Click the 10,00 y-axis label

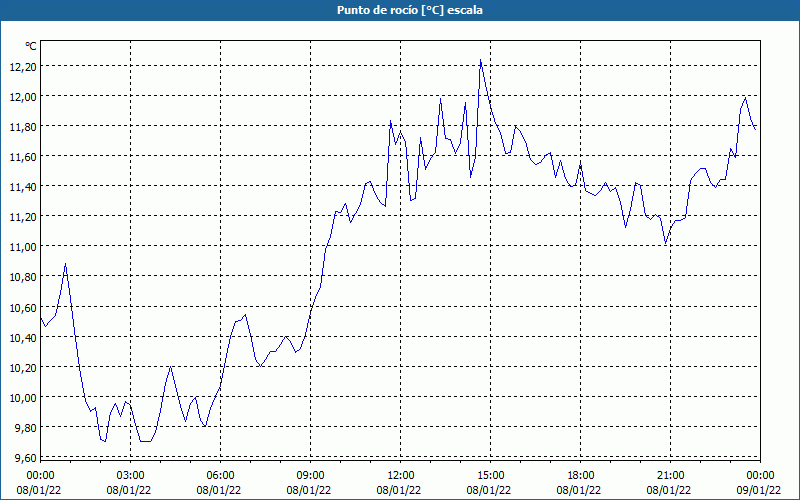(x=22, y=397)
